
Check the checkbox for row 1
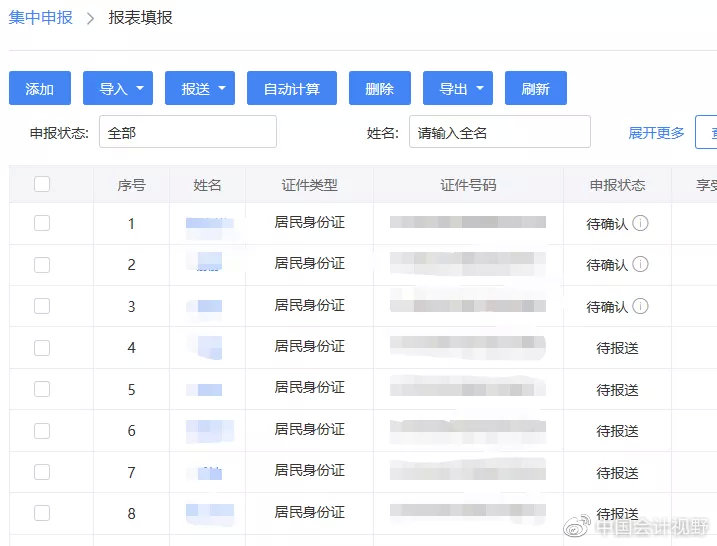click(42, 223)
